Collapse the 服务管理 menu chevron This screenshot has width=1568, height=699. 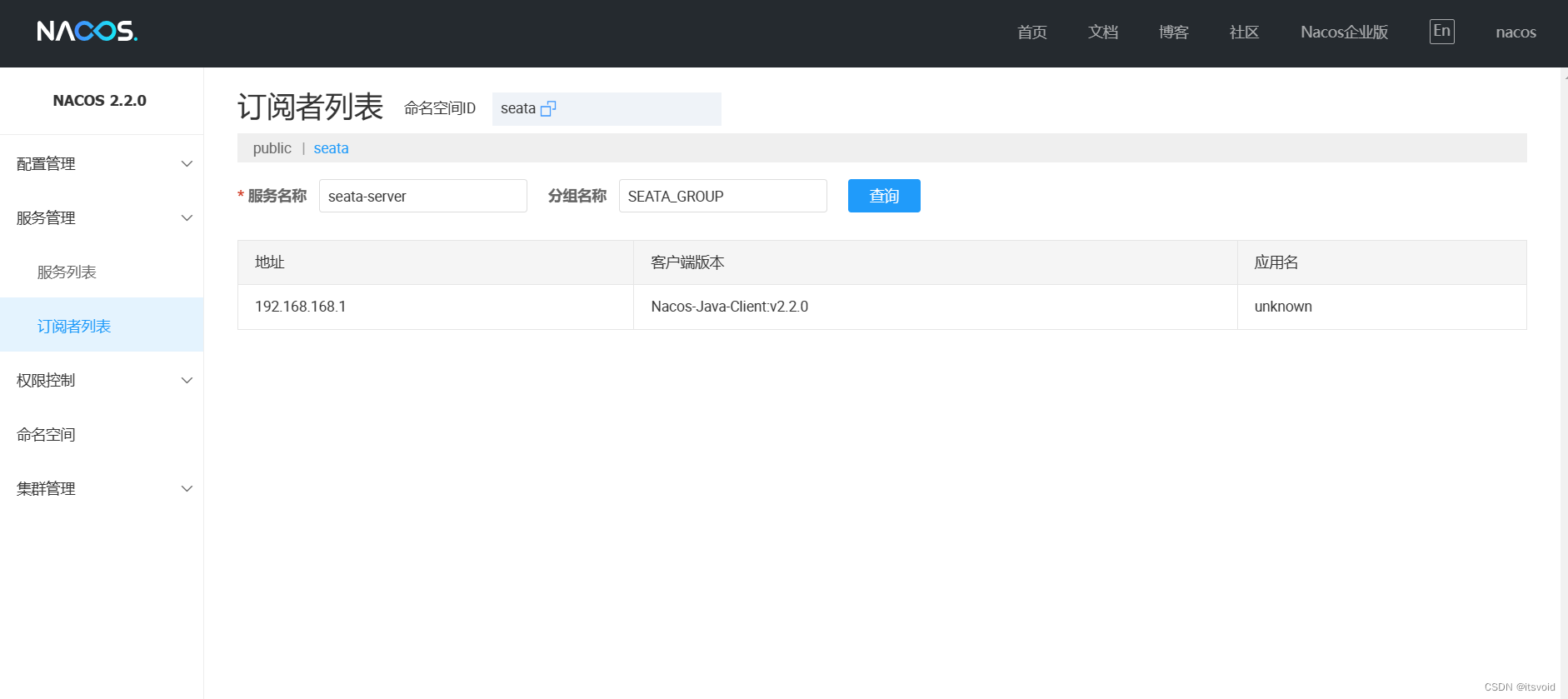click(x=187, y=218)
